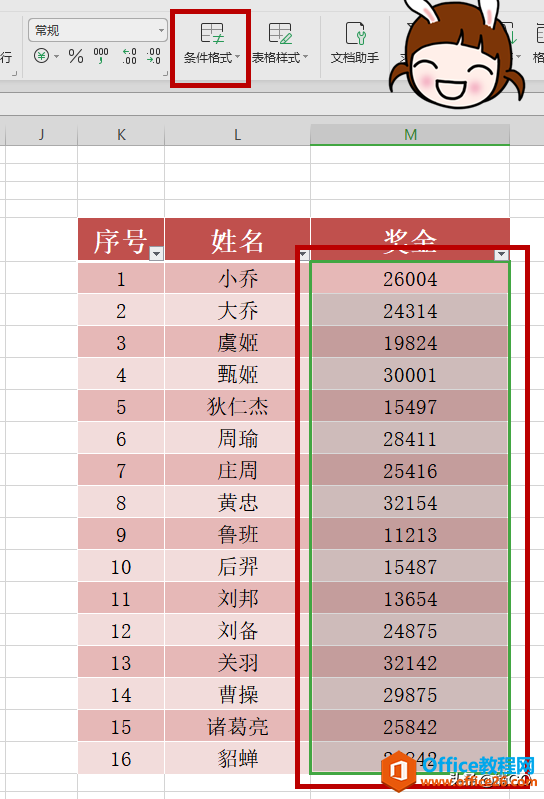Screen dimensions: 544x799
Task: Select the cell with name 小乔
Action: (237, 278)
